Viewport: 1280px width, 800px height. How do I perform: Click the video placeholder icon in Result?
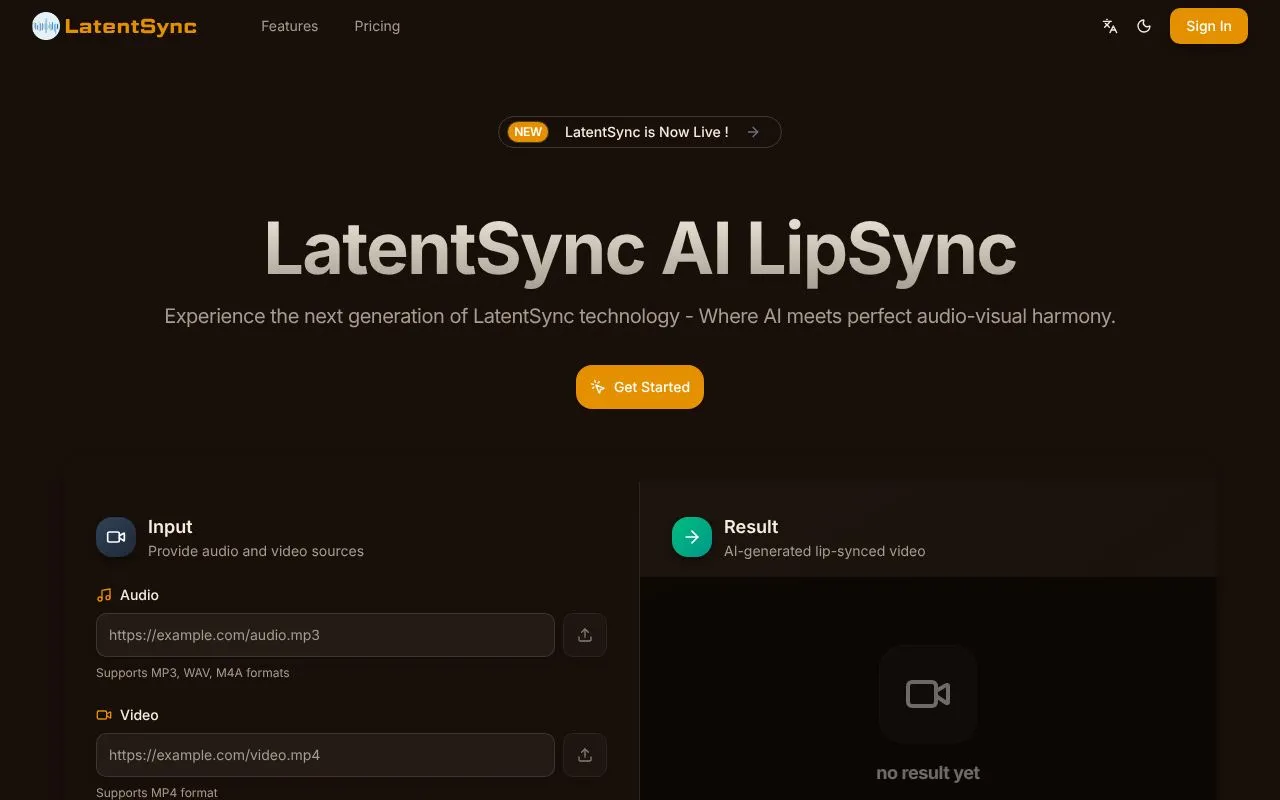tap(928, 694)
